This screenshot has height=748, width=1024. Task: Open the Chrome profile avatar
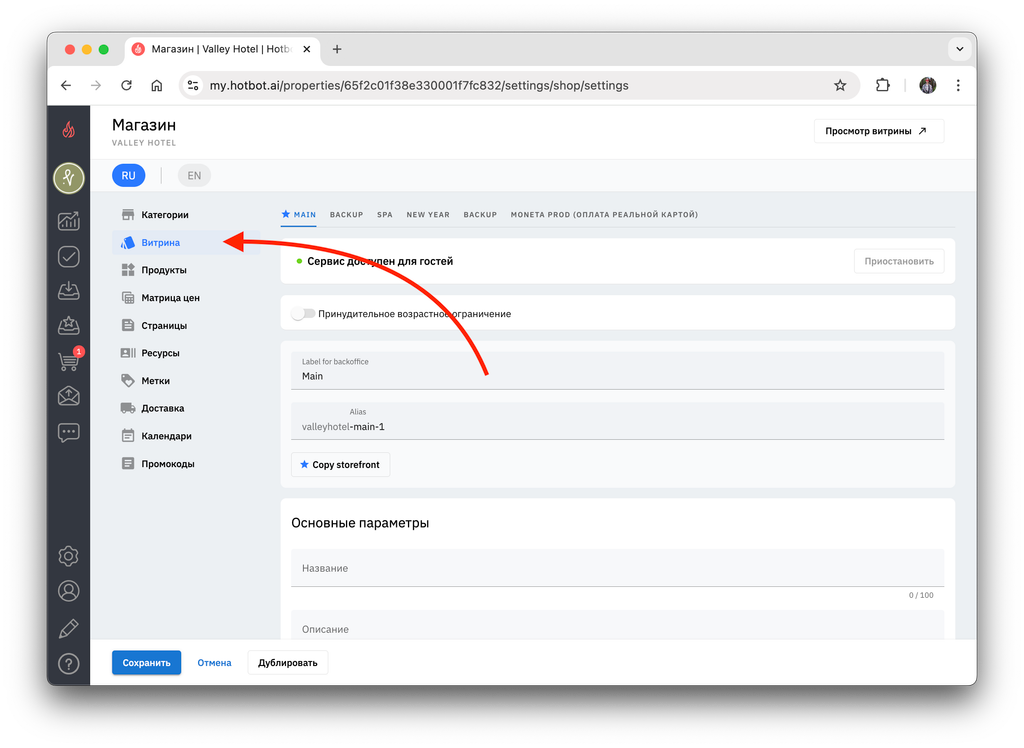point(927,86)
